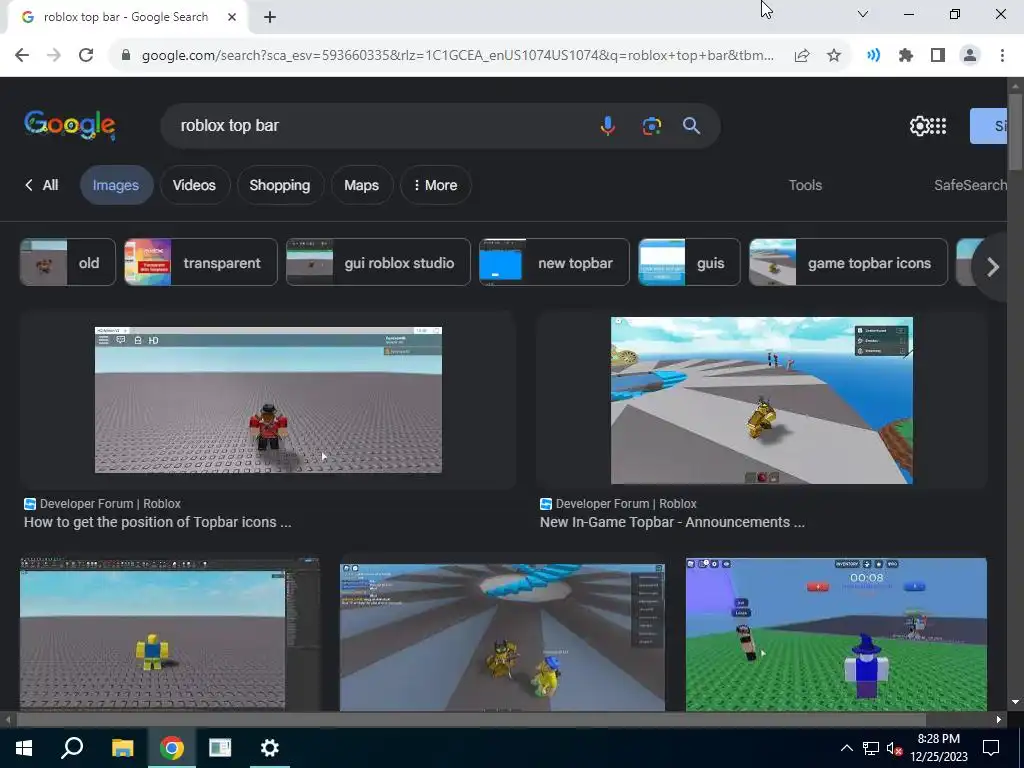Viewport: 1024px width, 768px height.
Task: Open the Chrome three-dot menu
Action: (x=1002, y=56)
